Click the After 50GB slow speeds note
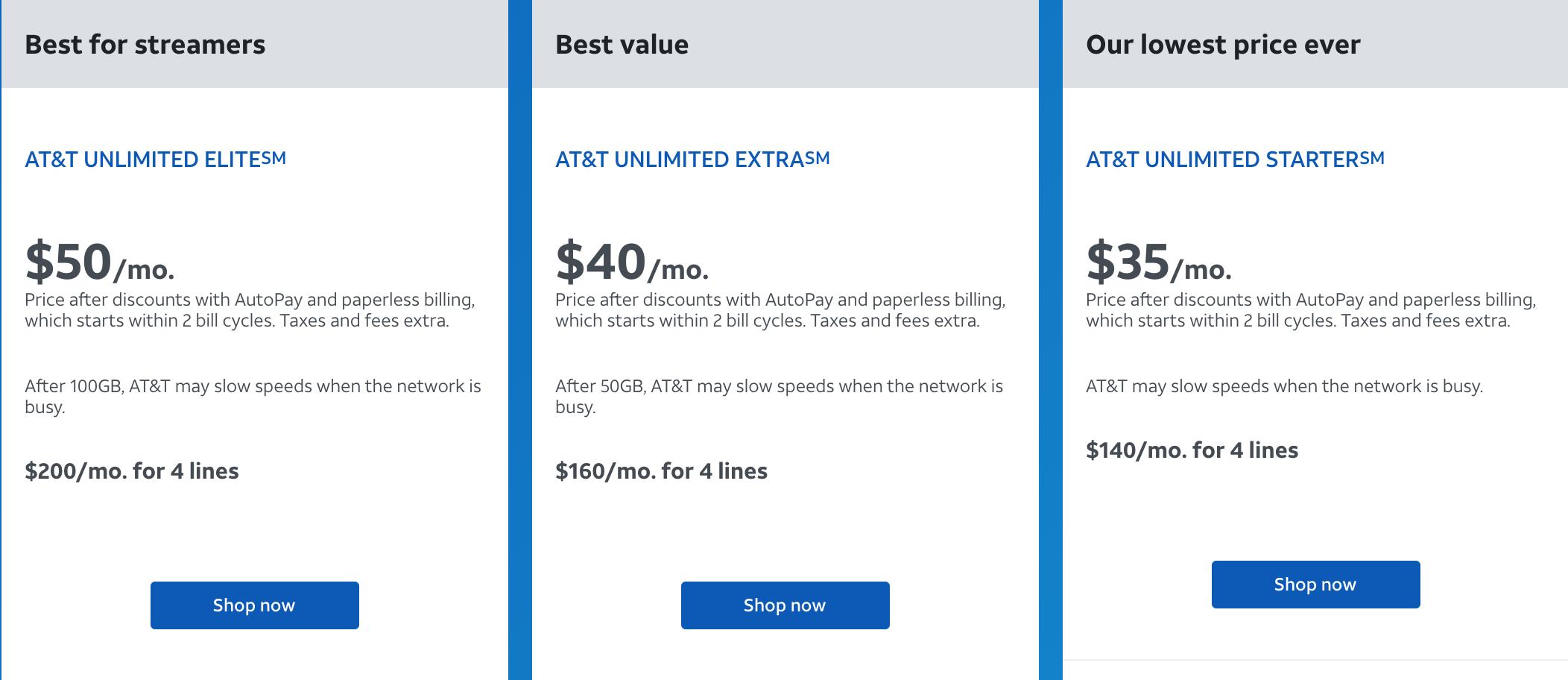Screen dimensions: 1568x680 click(779, 396)
